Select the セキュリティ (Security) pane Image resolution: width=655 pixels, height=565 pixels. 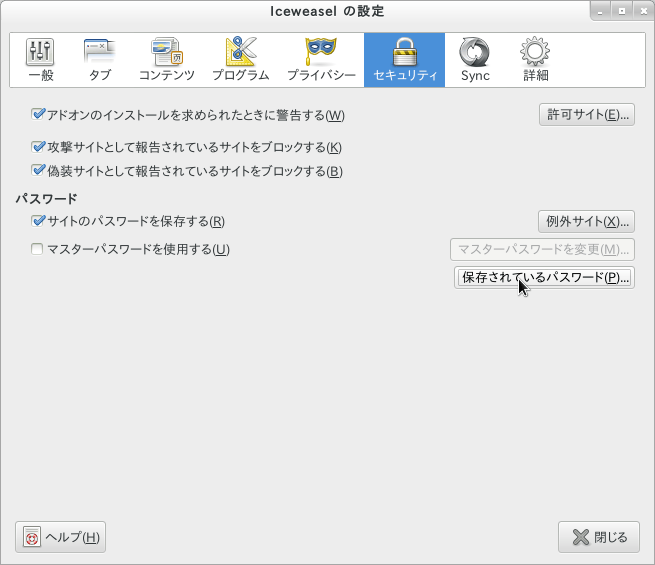pos(404,60)
